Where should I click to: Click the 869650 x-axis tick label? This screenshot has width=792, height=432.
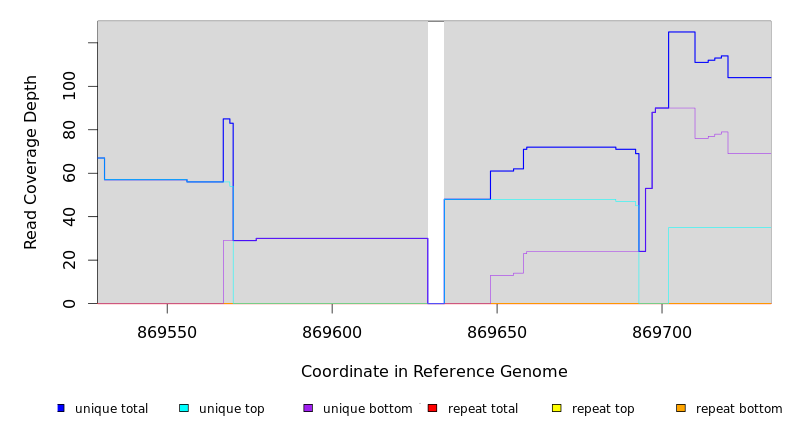pos(497,331)
